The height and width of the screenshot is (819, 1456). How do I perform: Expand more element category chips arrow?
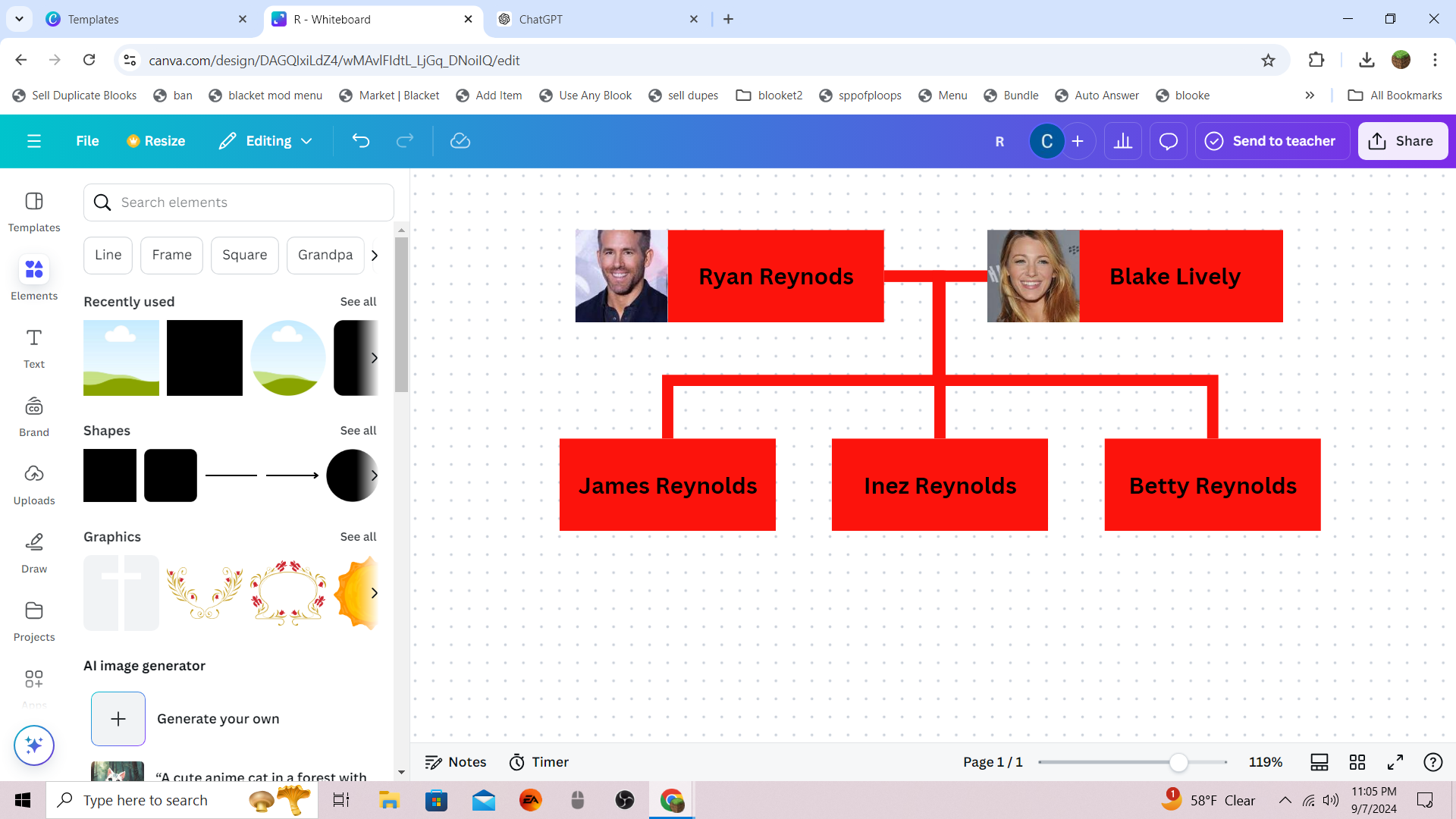coord(375,256)
